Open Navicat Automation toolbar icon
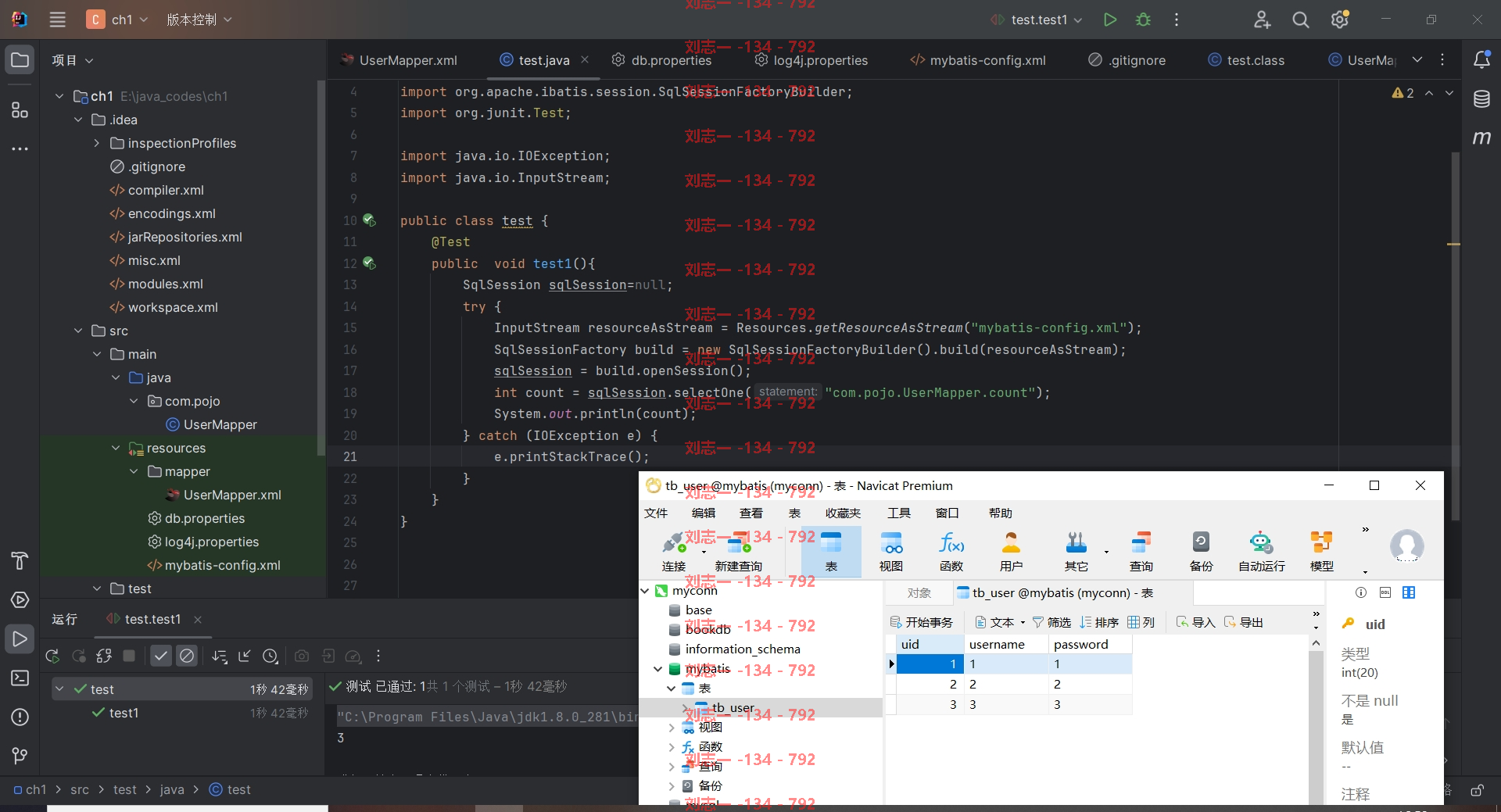 click(x=1261, y=552)
